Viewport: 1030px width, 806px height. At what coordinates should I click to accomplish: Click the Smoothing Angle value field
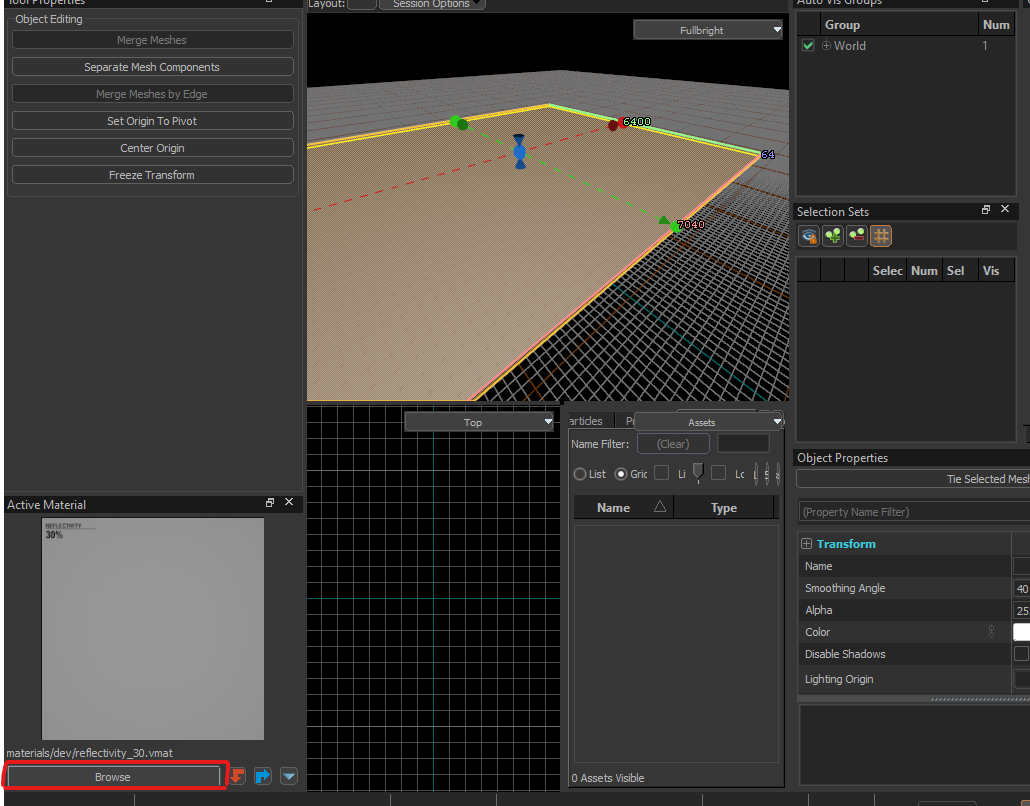click(x=1021, y=588)
